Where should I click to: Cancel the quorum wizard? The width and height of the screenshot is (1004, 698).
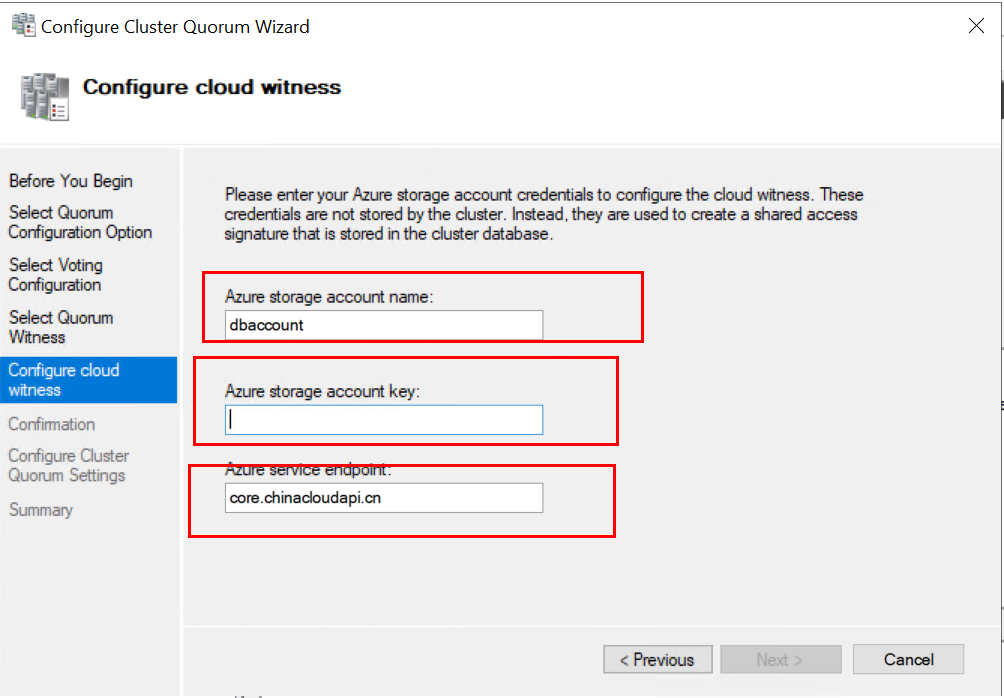(908, 660)
